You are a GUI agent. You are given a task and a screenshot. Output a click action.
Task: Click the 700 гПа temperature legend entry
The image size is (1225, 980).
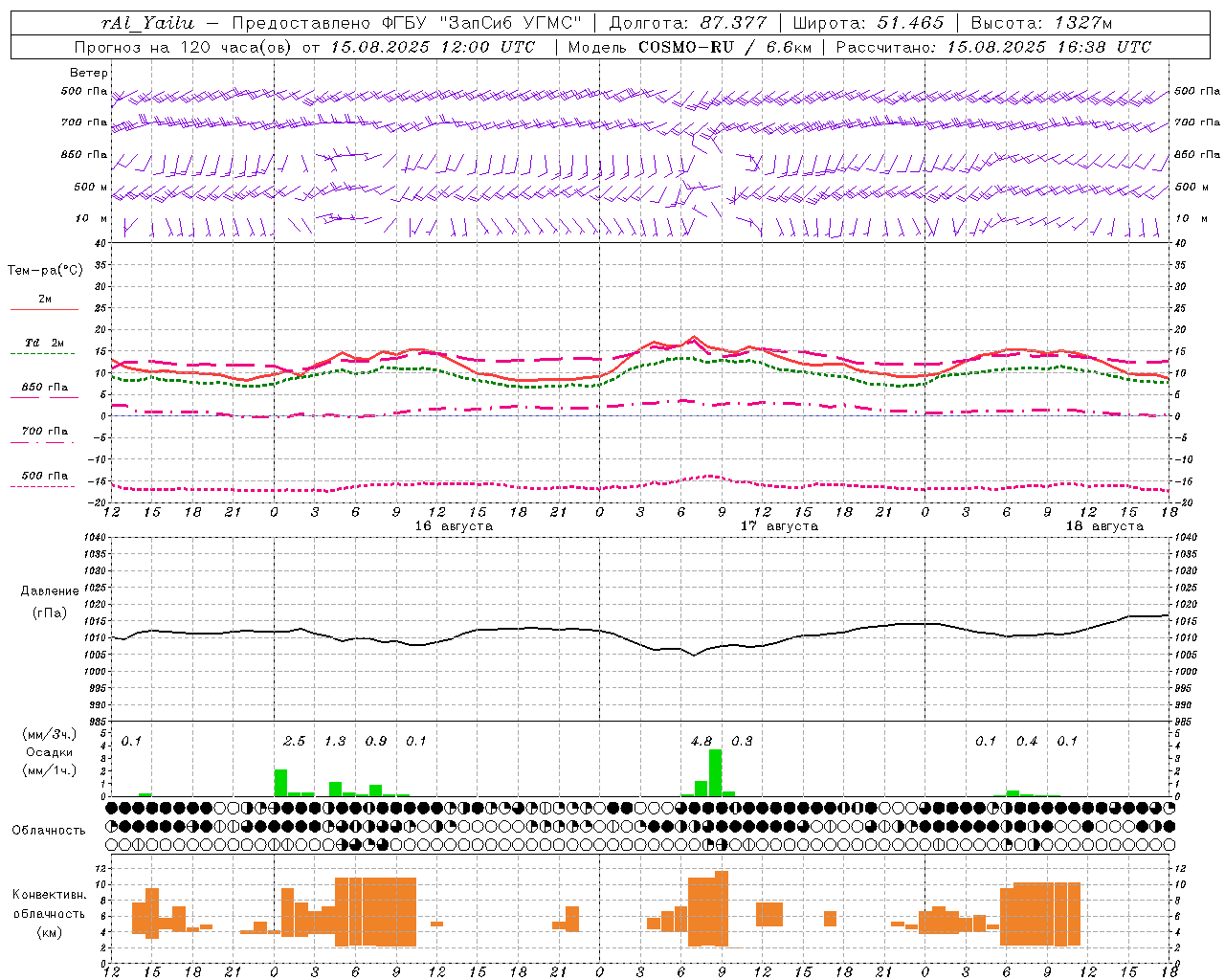pos(45,432)
